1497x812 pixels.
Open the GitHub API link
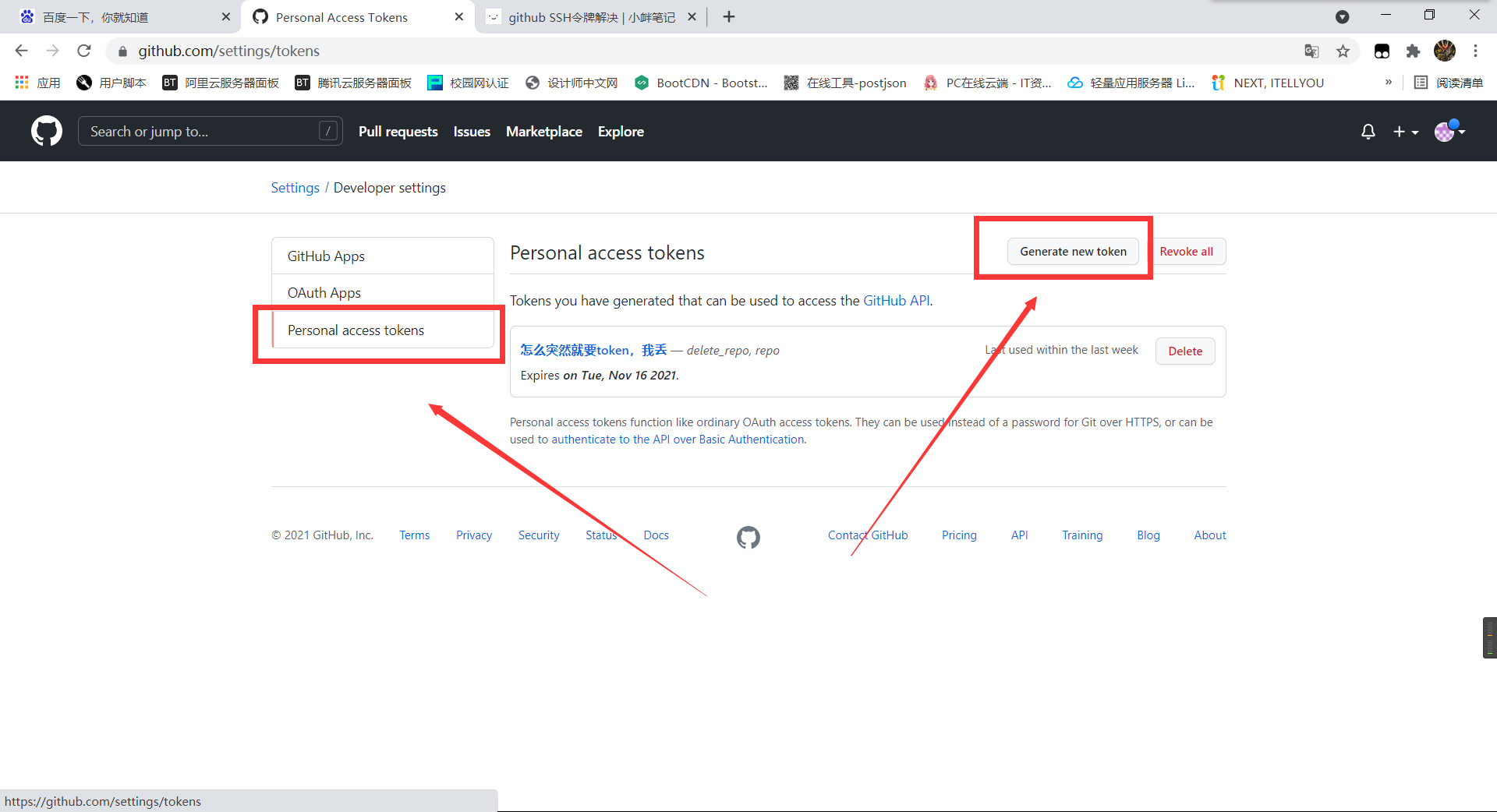(897, 301)
